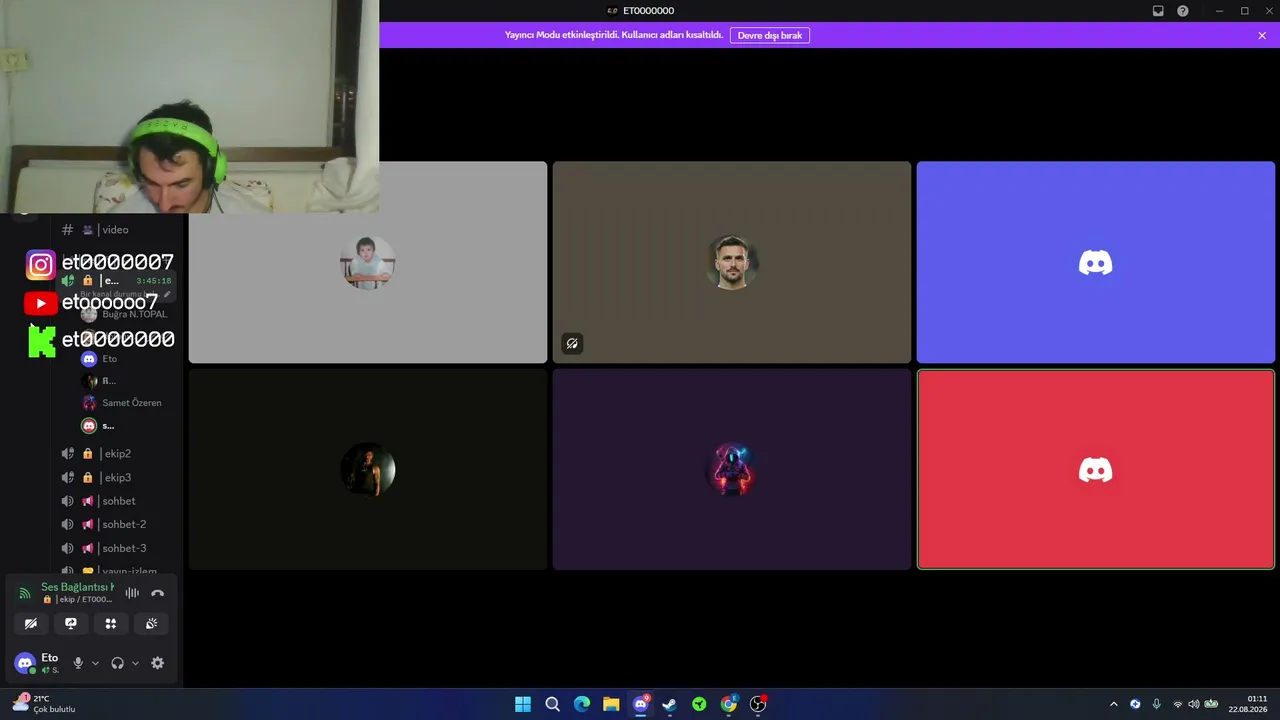
Task: Share your screen from voice panel
Action: tap(71, 624)
